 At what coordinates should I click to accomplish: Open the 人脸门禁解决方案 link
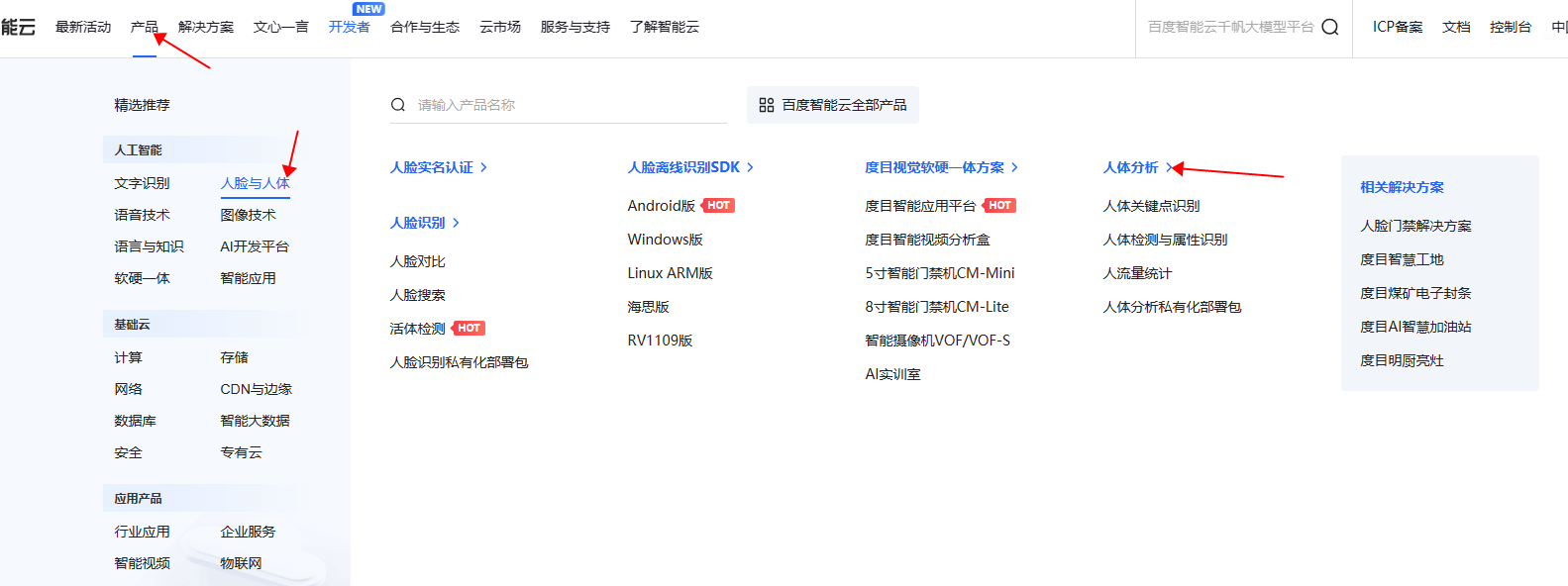[x=1416, y=226]
